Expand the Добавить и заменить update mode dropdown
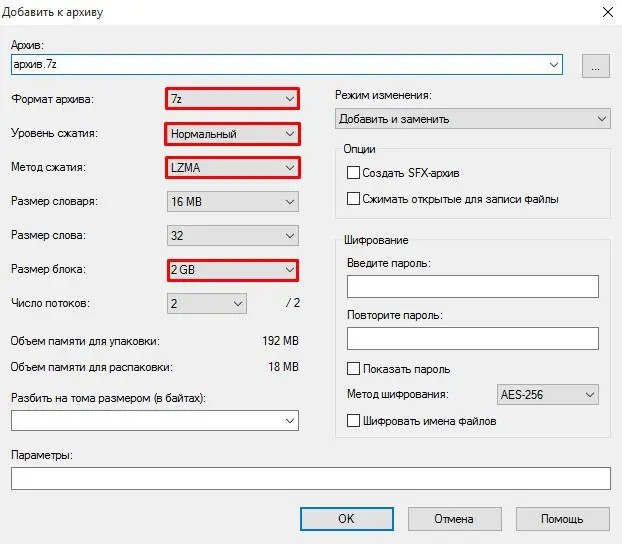This screenshot has width=622, height=544. (x=472, y=119)
